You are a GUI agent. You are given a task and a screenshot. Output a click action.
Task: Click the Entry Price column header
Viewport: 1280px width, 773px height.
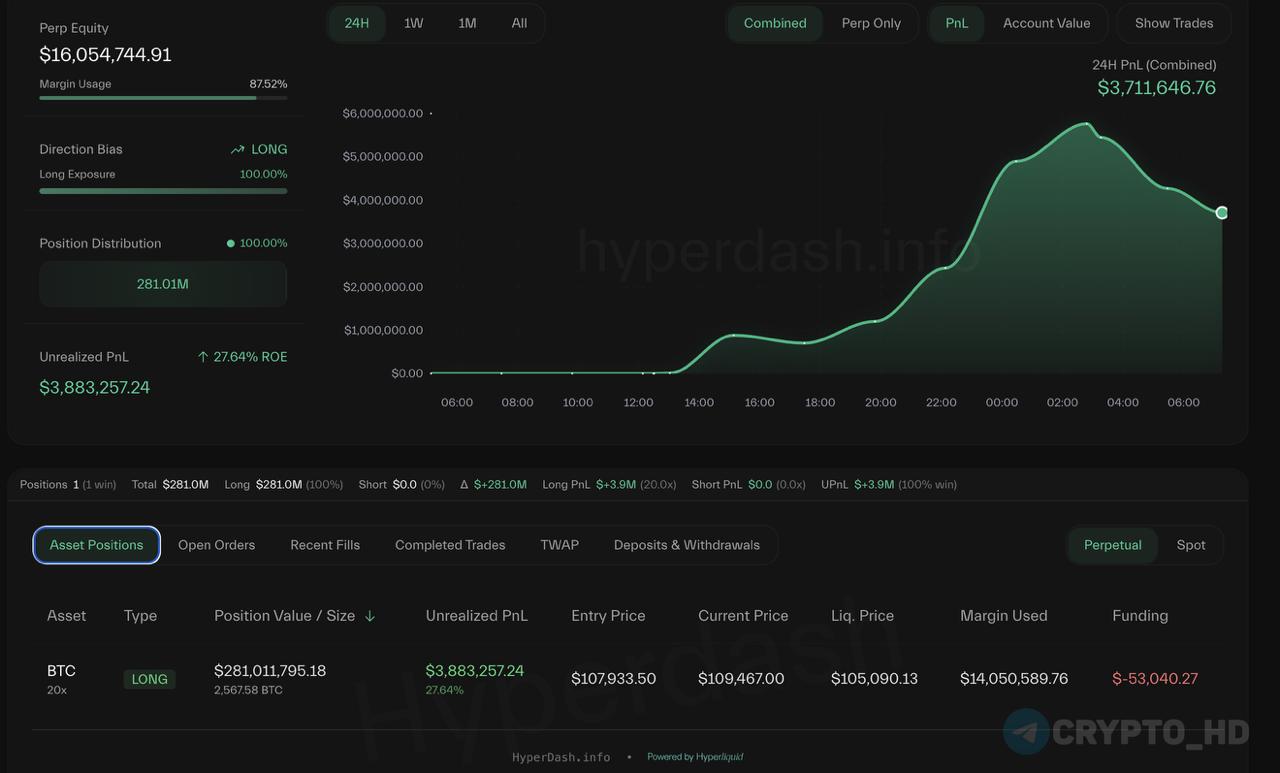(608, 616)
